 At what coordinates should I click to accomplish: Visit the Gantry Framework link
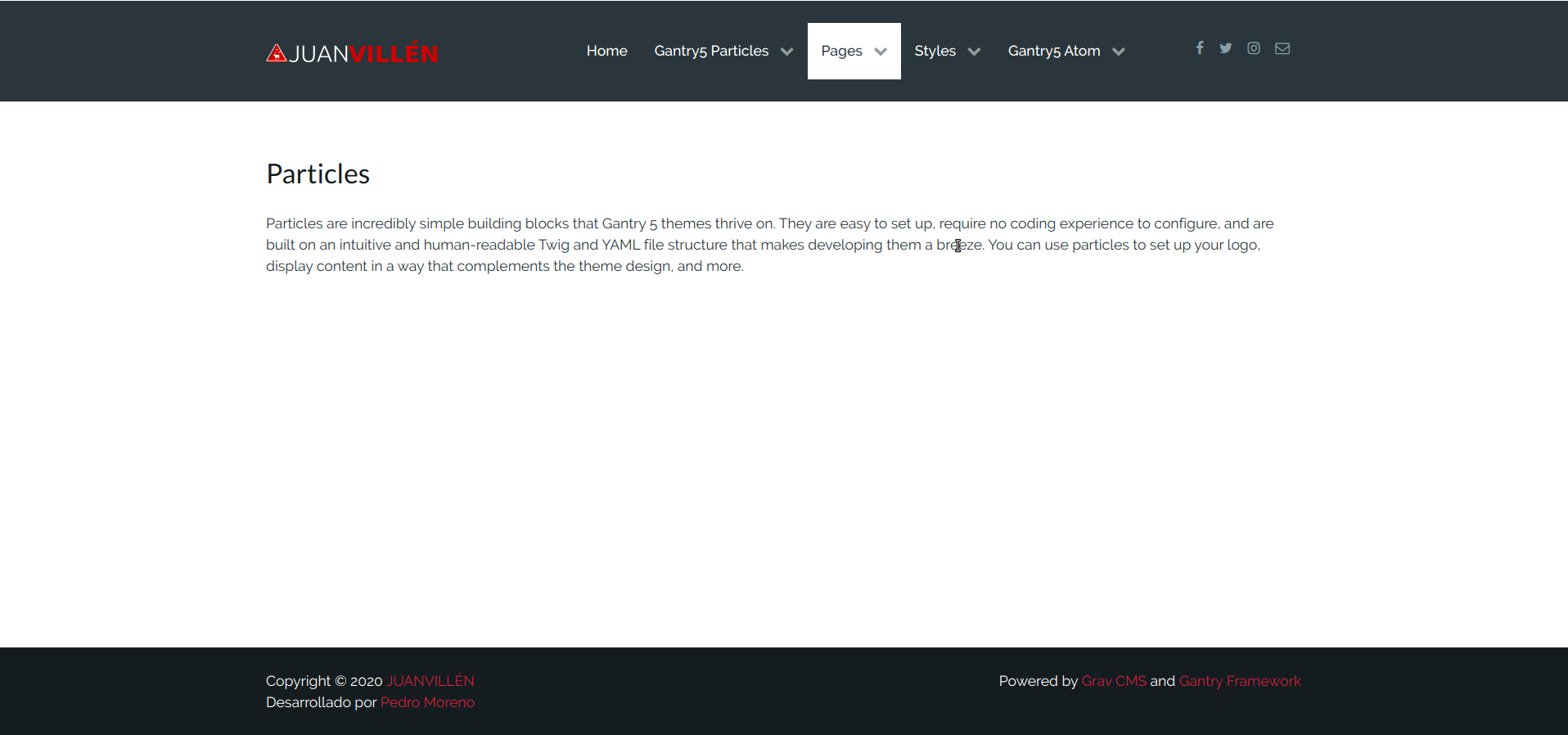(1240, 681)
